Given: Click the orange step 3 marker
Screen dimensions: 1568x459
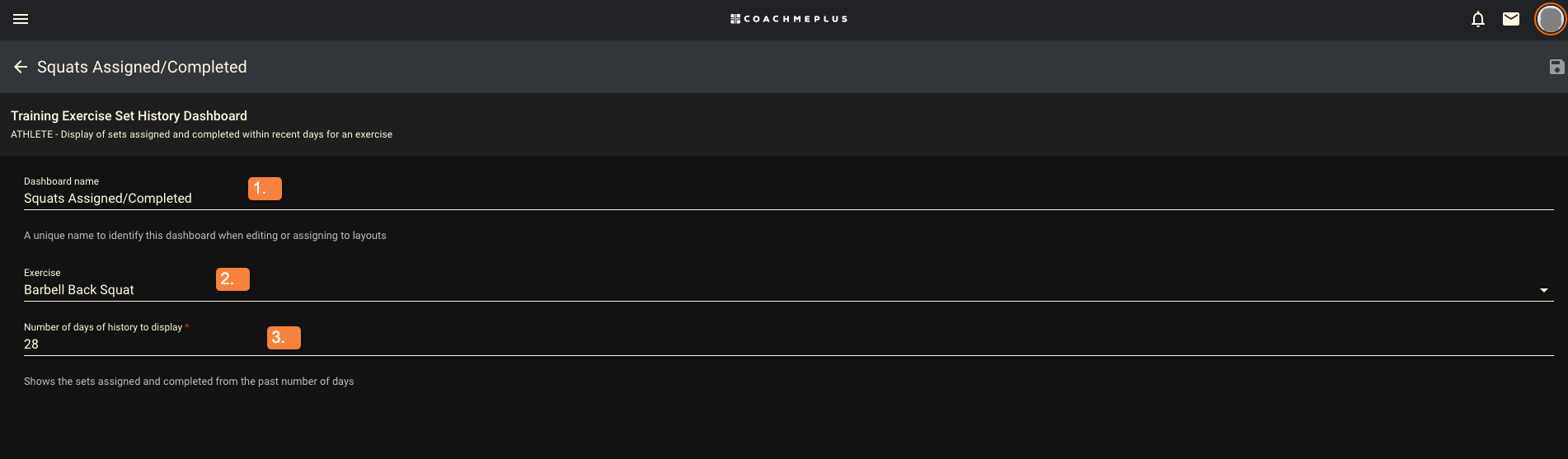Looking at the screenshot, I should point(284,338).
